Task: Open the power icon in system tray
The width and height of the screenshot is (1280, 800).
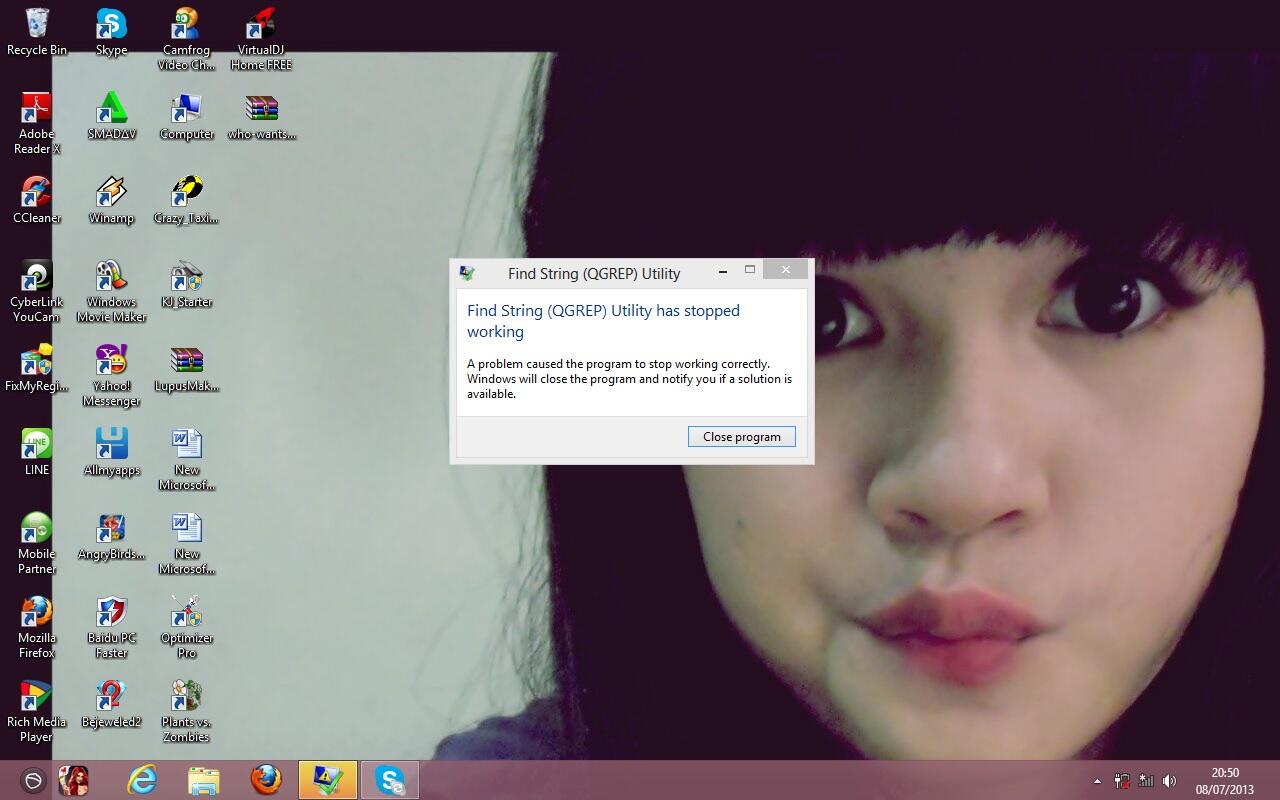Action: (x=1122, y=781)
